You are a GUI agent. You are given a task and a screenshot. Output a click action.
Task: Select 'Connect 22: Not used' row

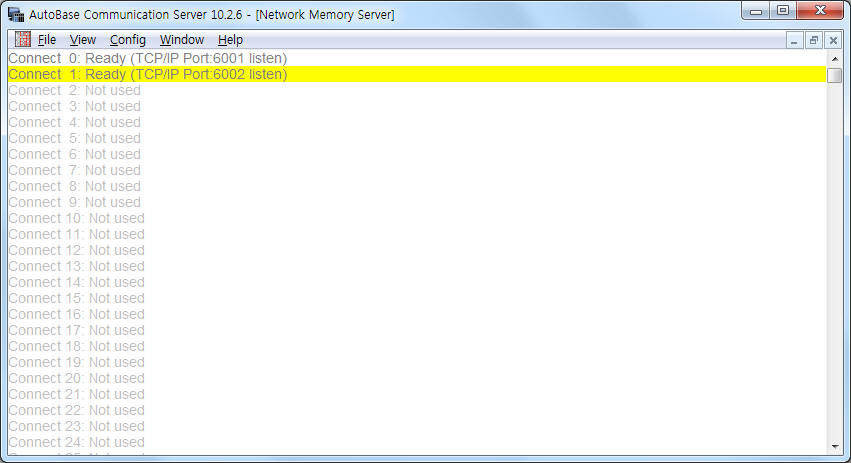point(417,410)
